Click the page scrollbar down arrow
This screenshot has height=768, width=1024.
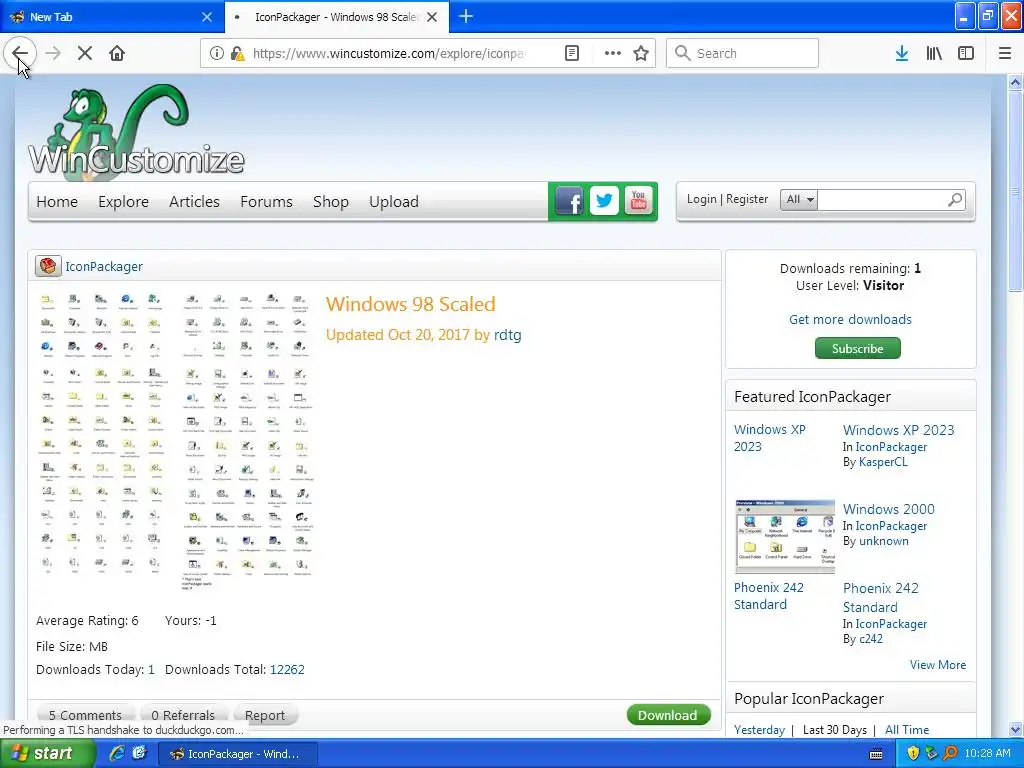[x=1015, y=729]
